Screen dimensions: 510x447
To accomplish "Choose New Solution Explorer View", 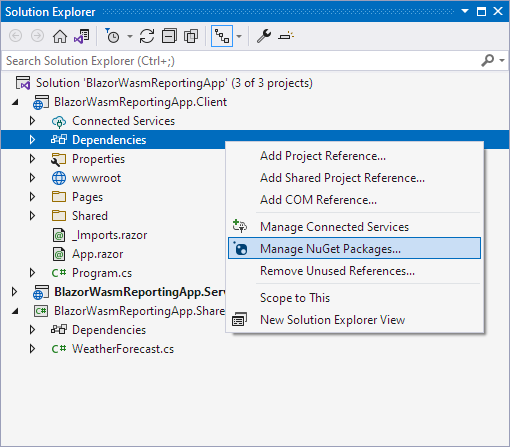I will coord(354,320).
